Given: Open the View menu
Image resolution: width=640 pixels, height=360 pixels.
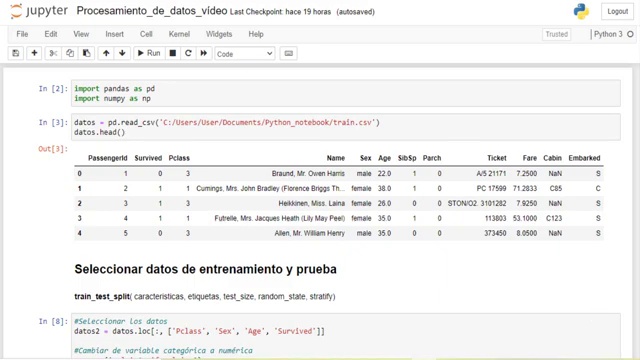Looking at the screenshot, I should coord(81,34).
